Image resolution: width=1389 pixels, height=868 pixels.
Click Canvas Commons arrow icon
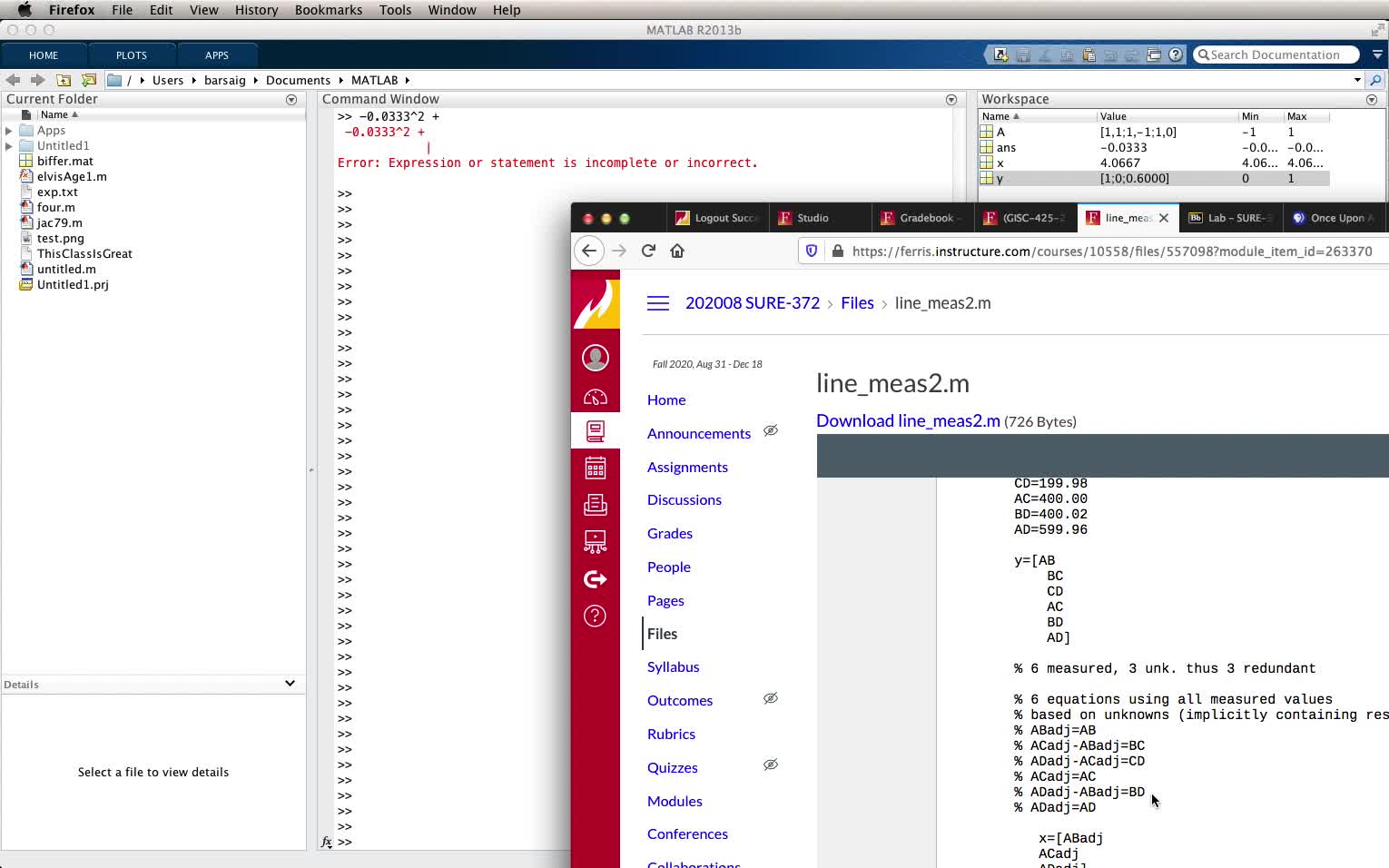(596, 579)
